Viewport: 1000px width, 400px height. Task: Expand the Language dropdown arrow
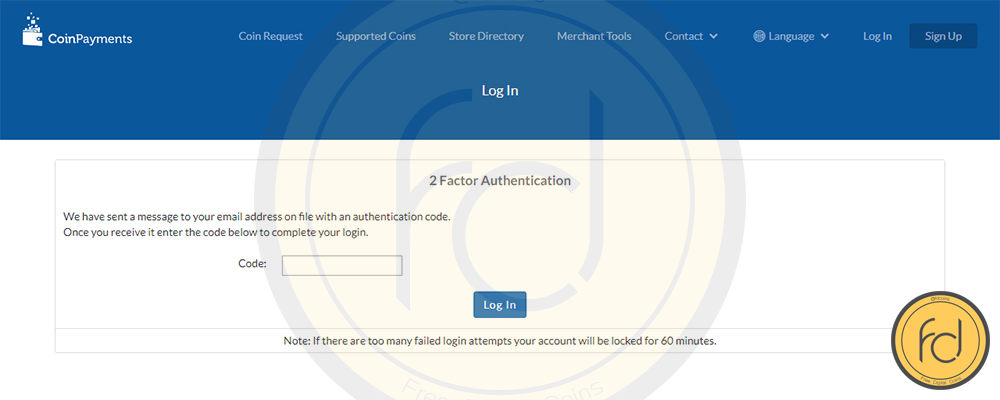824,36
